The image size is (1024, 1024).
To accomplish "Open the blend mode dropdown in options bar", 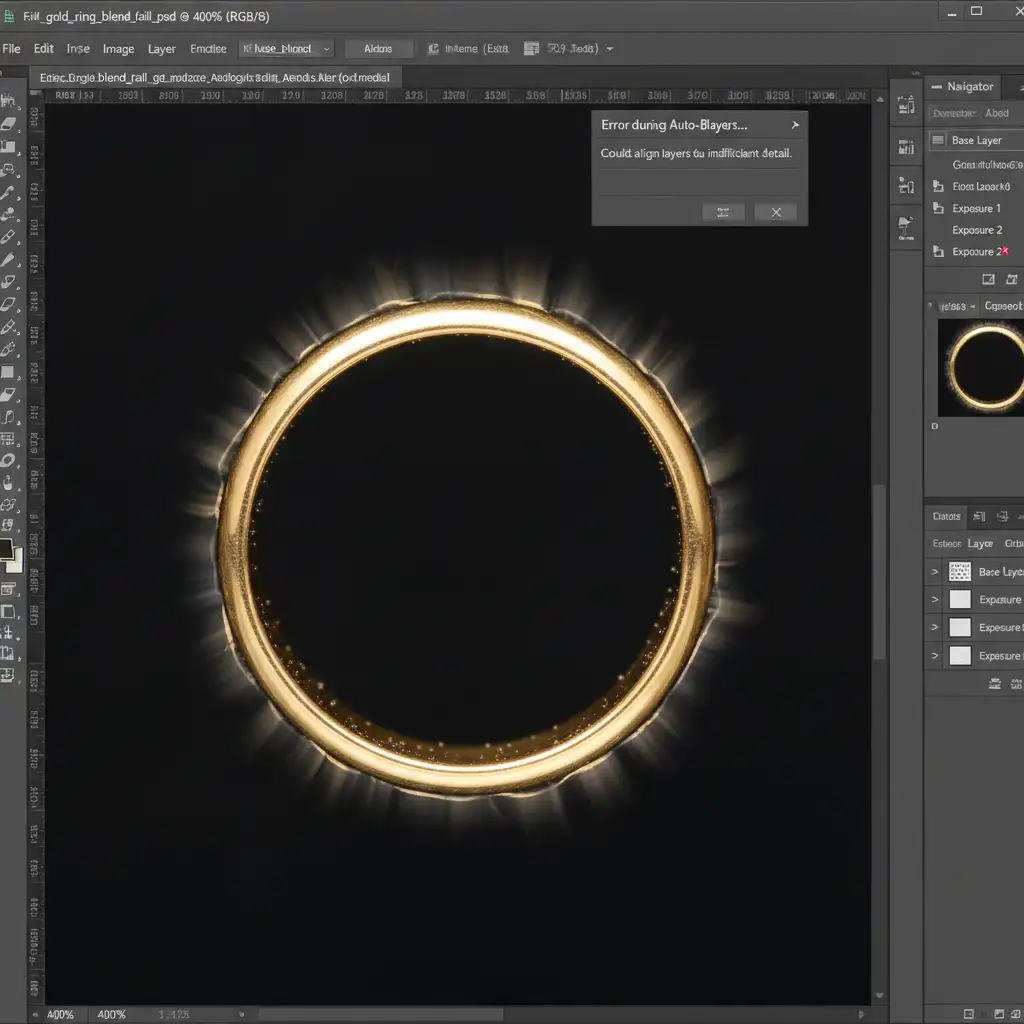I will click(x=286, y=48).
